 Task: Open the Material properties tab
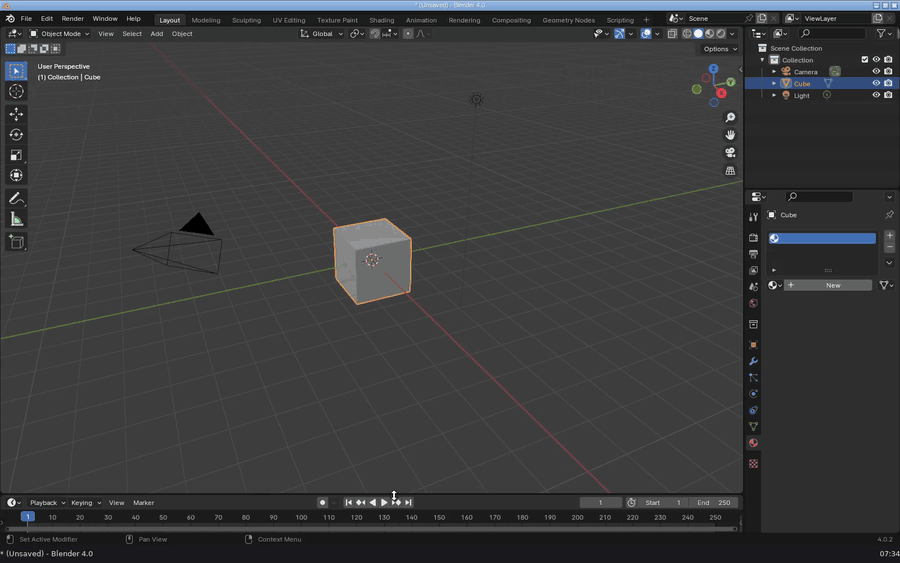754,443
